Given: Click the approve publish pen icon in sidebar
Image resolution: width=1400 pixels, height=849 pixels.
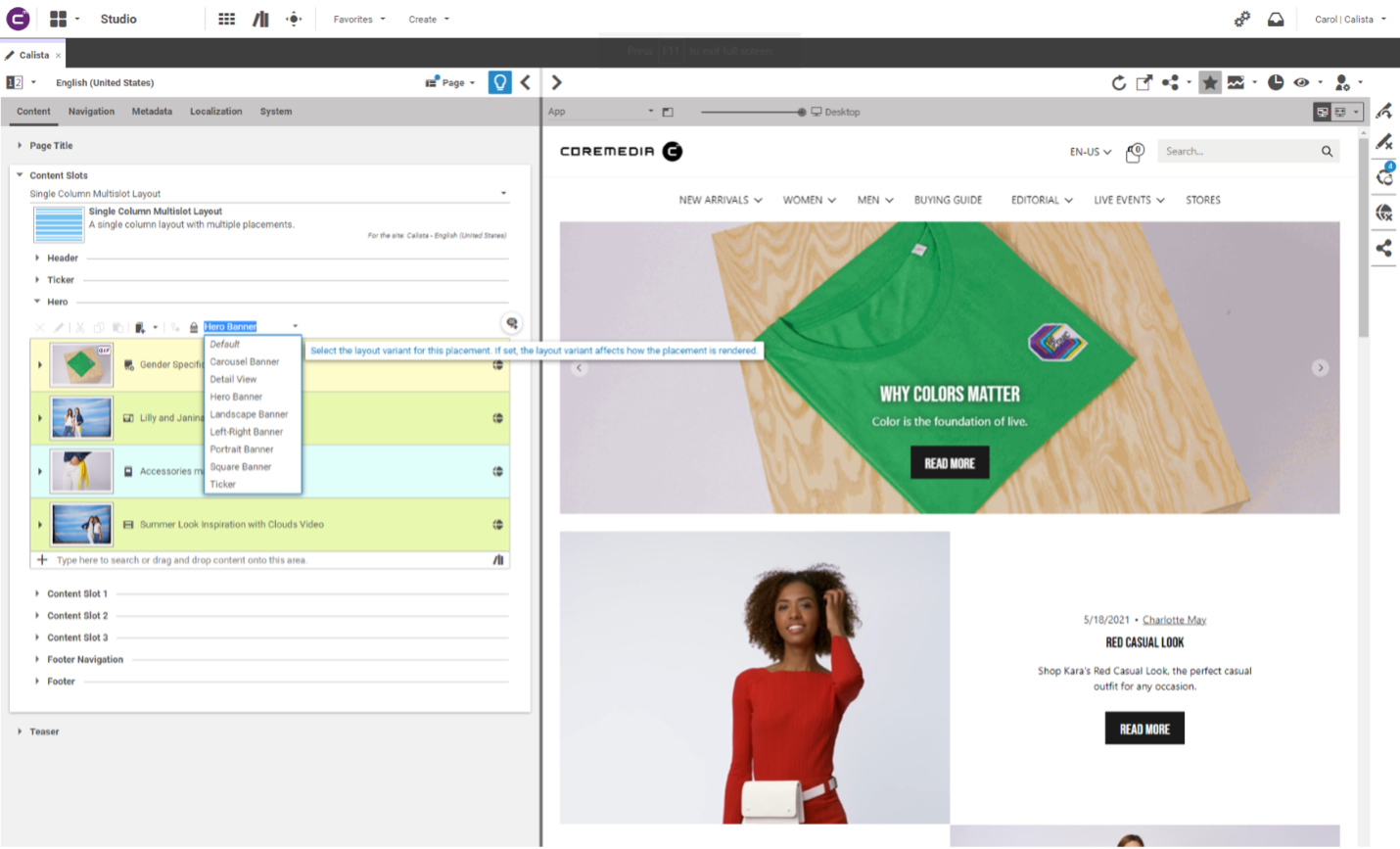Looking at the screenshot, I should pyautogui.click(x=1383, y=111).
